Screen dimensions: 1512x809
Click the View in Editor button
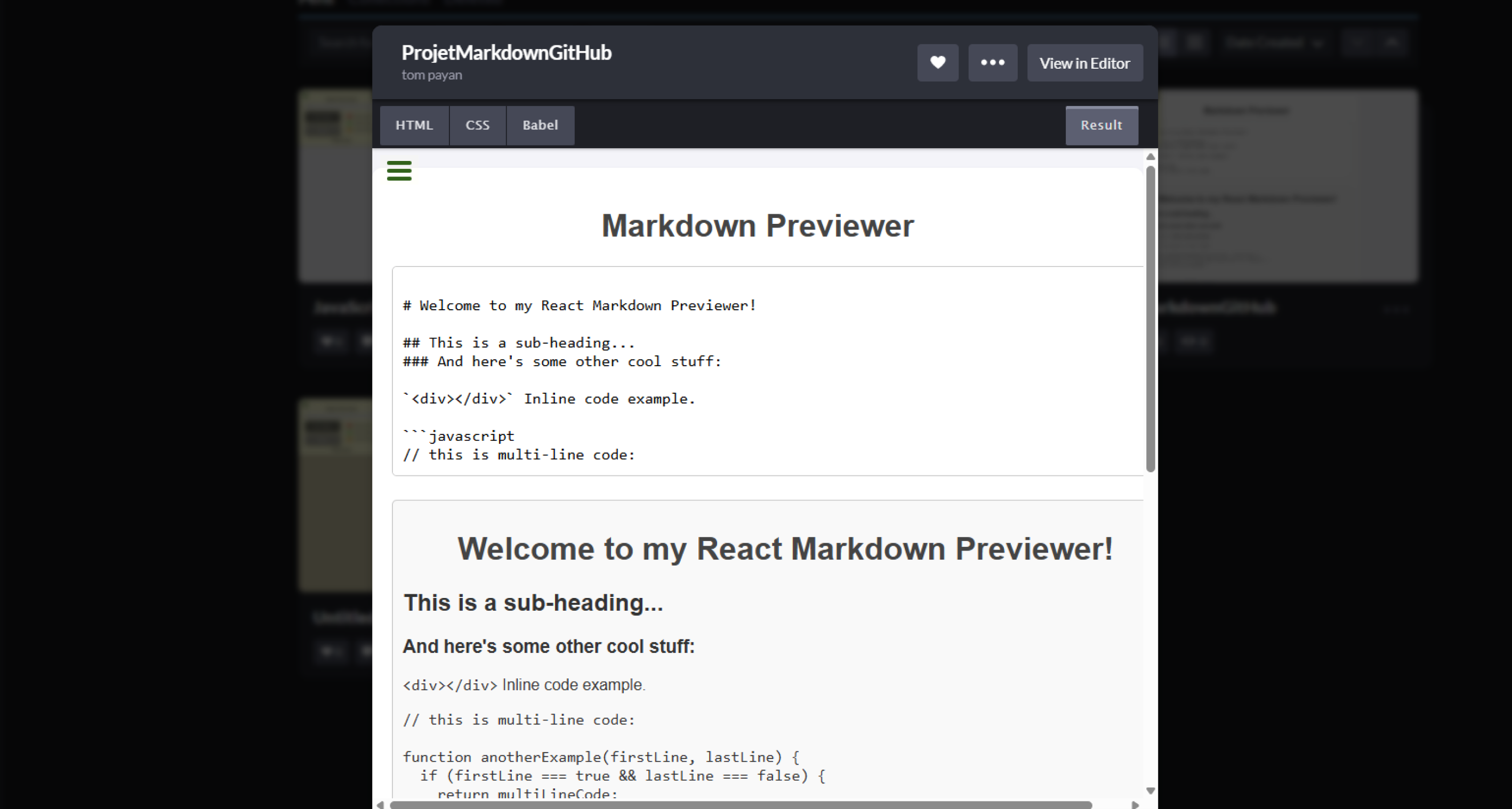1085,63
